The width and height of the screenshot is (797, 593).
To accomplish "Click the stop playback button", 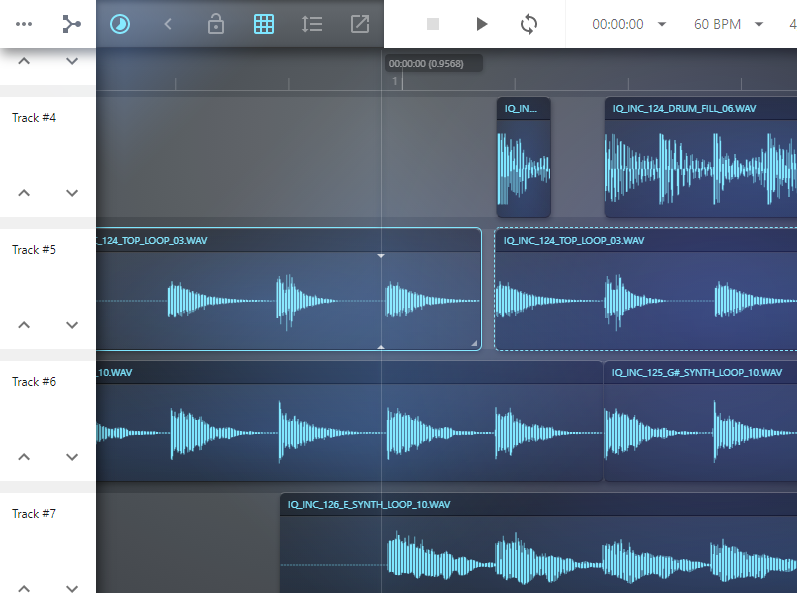I will (x=433, y=24).
